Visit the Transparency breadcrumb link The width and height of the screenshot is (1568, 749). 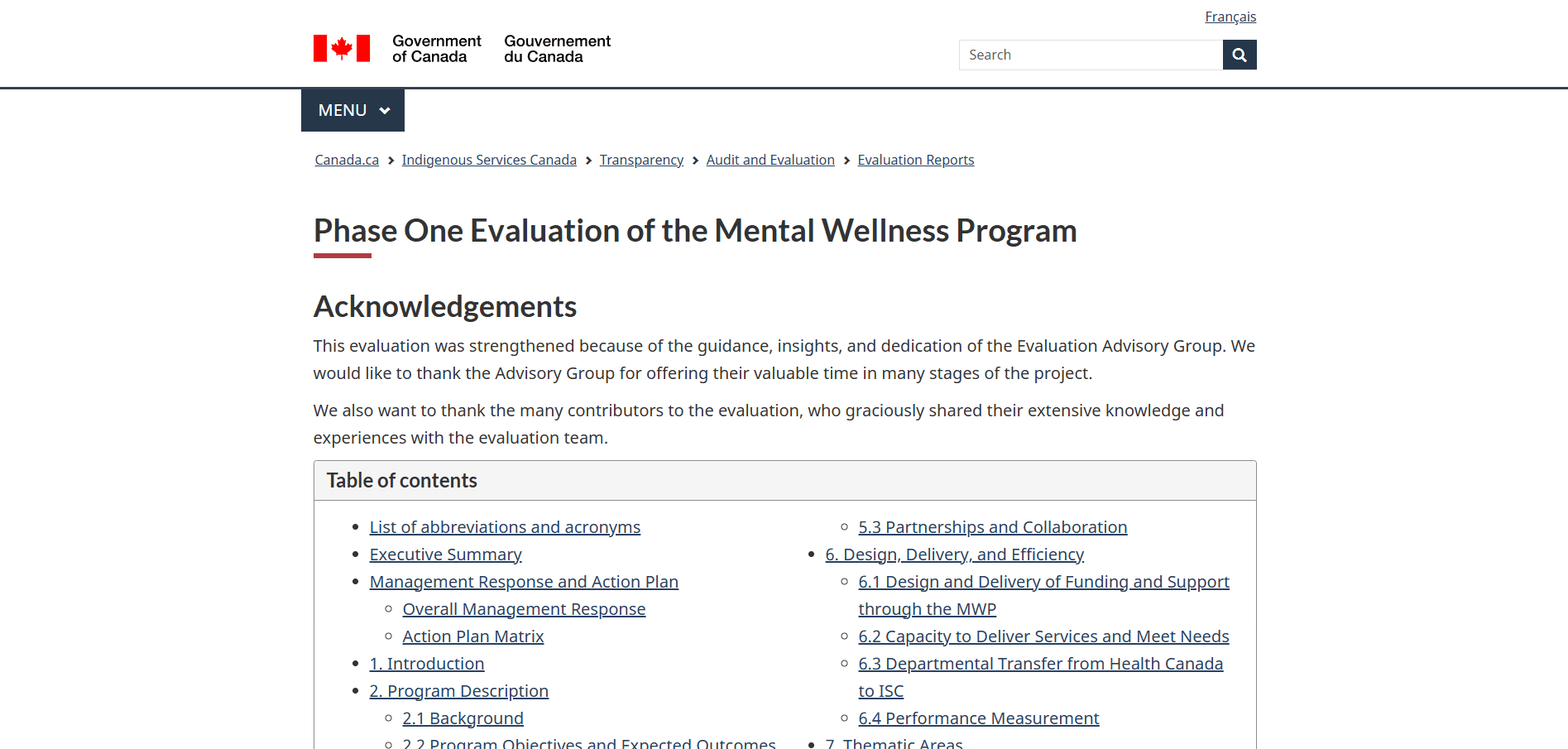pyautogui.click(x=641, y=160)
